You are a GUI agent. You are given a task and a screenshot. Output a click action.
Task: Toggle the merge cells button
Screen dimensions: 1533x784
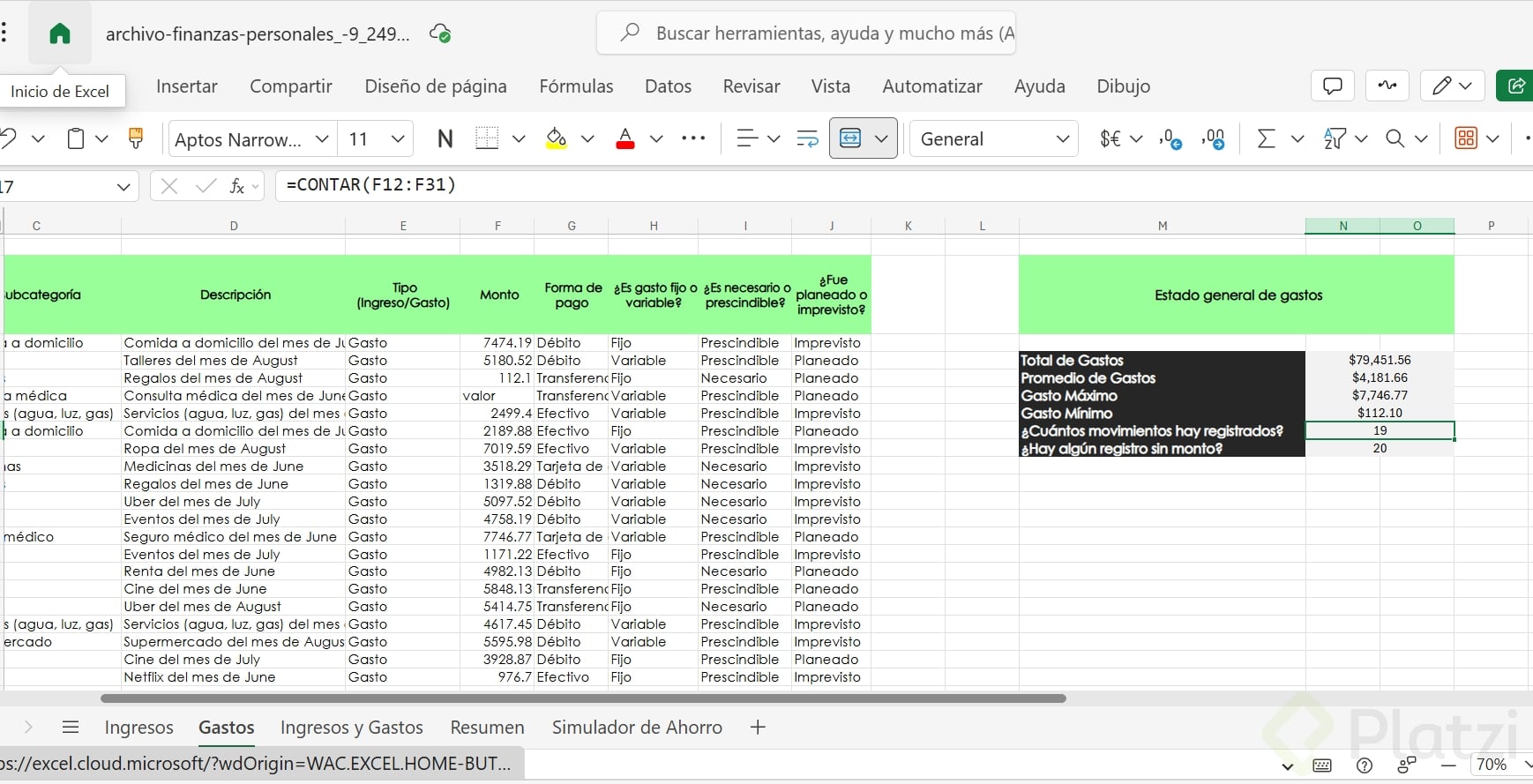(x=850, y=138)
